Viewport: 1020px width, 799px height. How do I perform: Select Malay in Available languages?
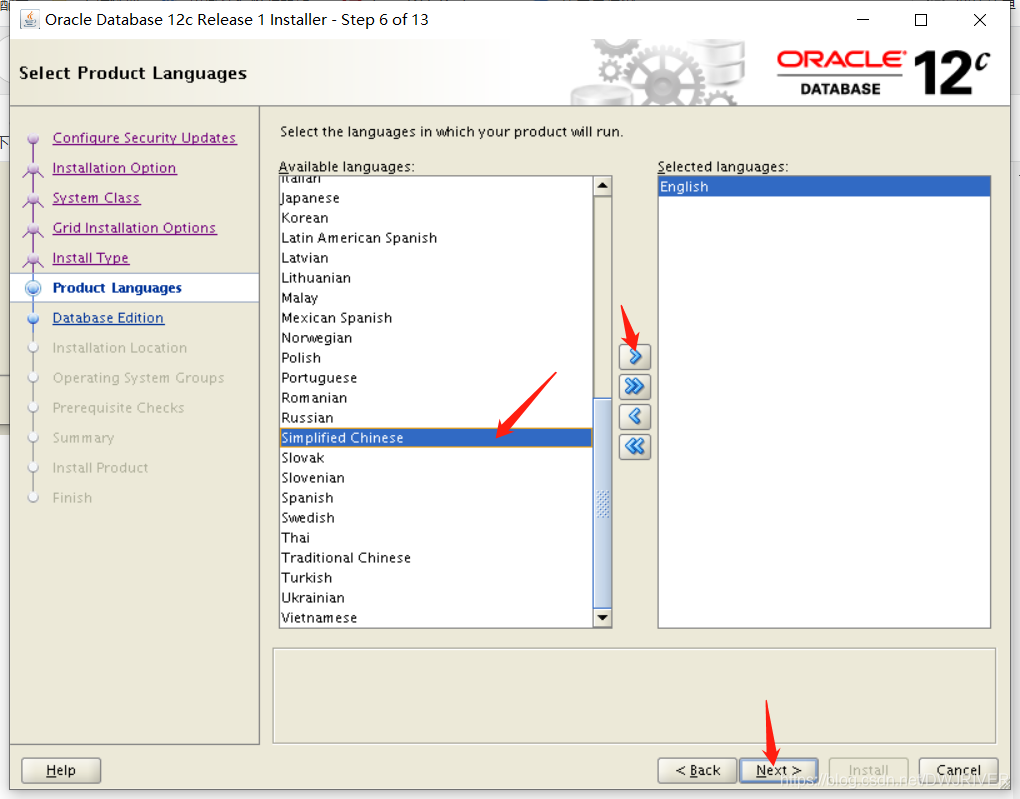point(436,298)
